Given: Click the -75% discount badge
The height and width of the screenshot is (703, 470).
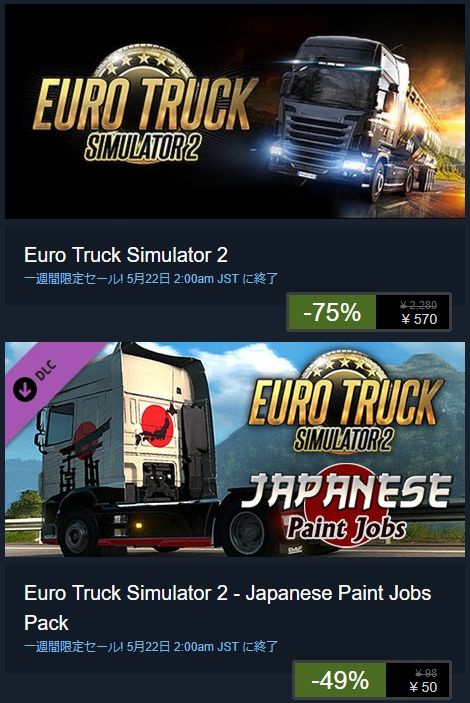Looking at the screenshot, I should click(331, 312).
